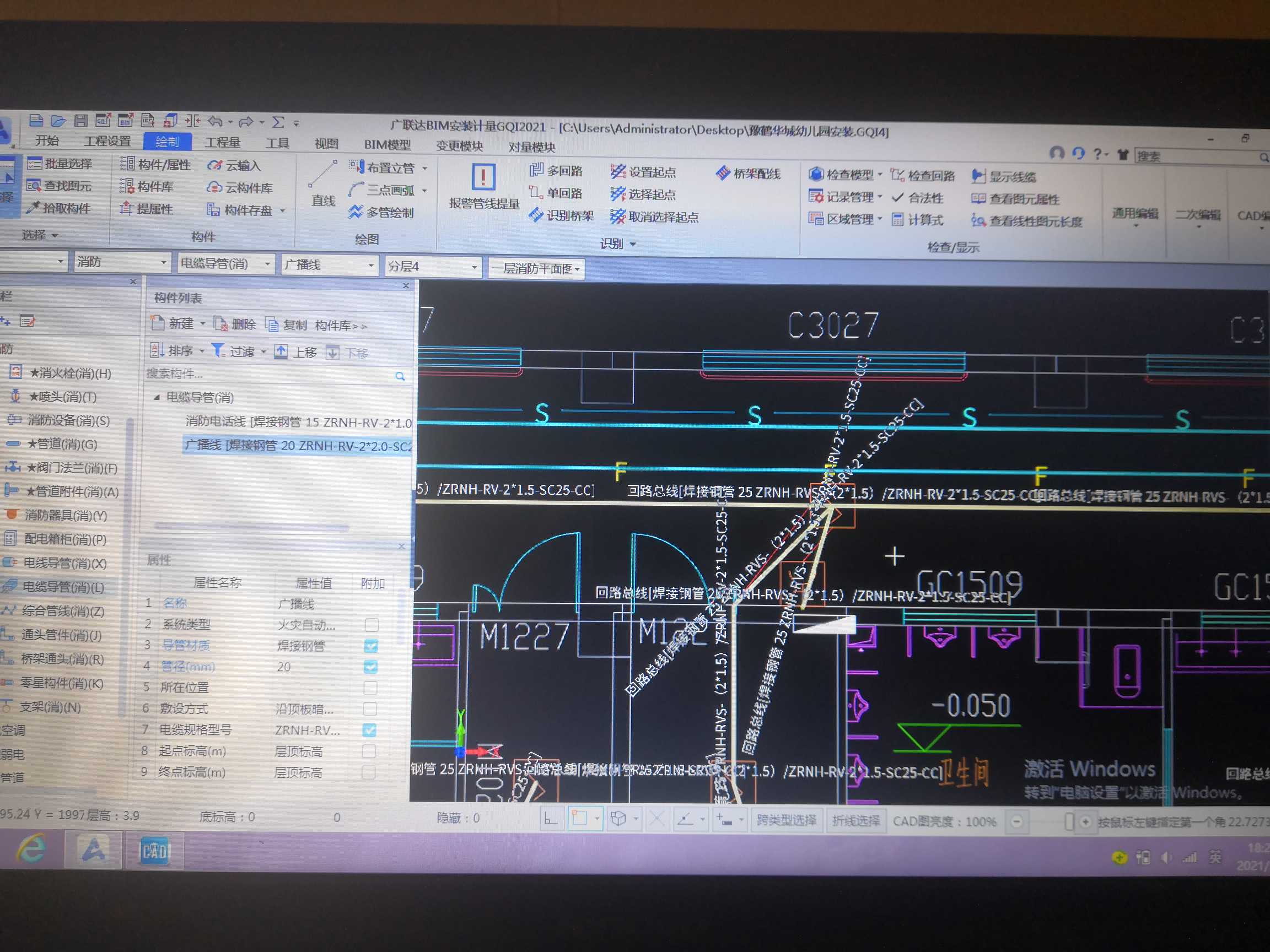1270x952 pixels.
Task: Open the 视图 ribbon tab
Action: point(327,144)
